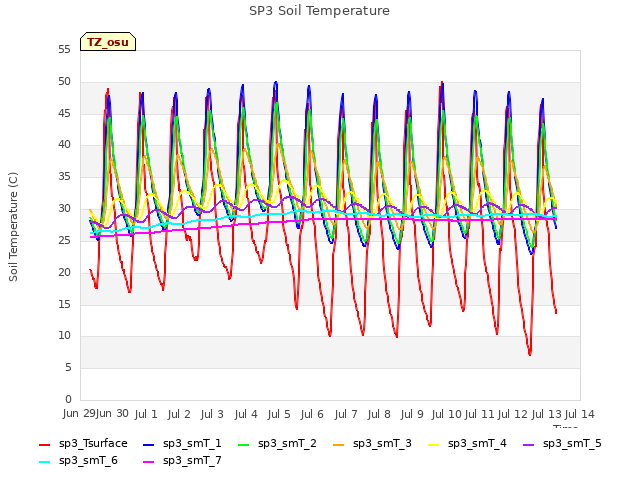Image resolution: width=640 pixels, height=480 pixels.
Task: Click the Jul 4 x-axis tick label
Action: click(246, 414)
